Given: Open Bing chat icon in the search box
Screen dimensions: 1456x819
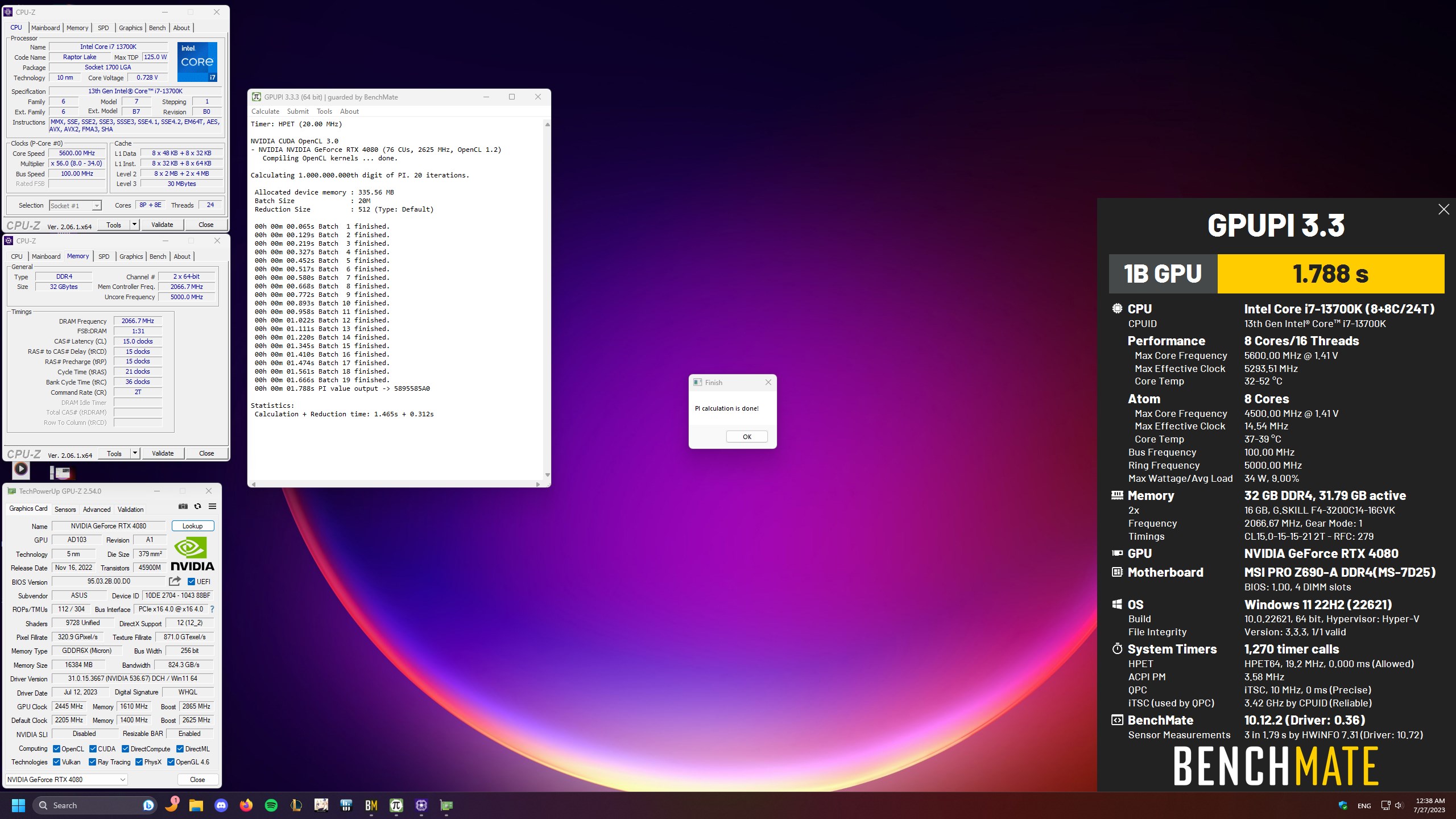Looking at the screenshot, I should [148, 805].
